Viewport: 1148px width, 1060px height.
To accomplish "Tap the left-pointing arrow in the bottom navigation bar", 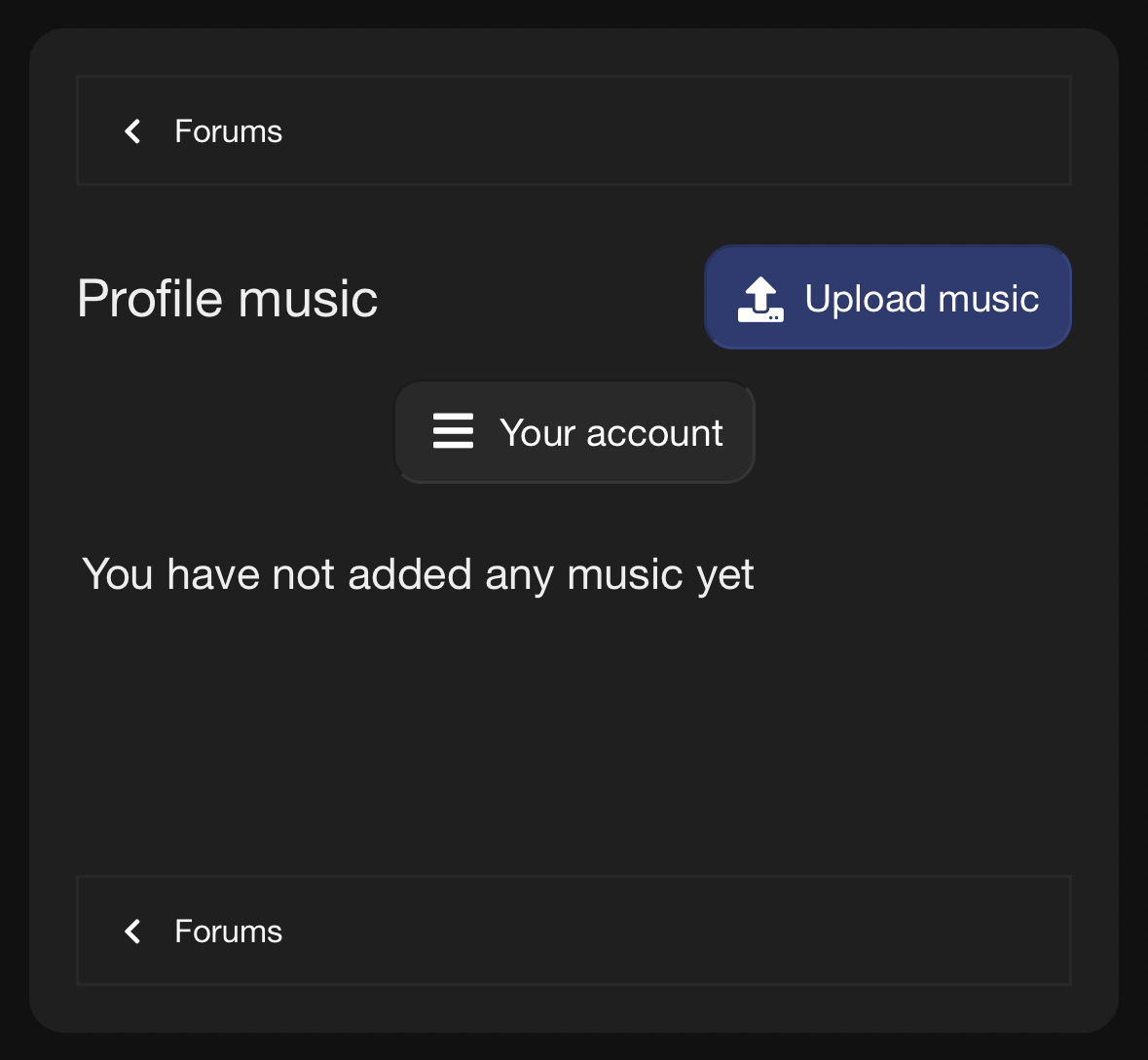I will (132, 931).
